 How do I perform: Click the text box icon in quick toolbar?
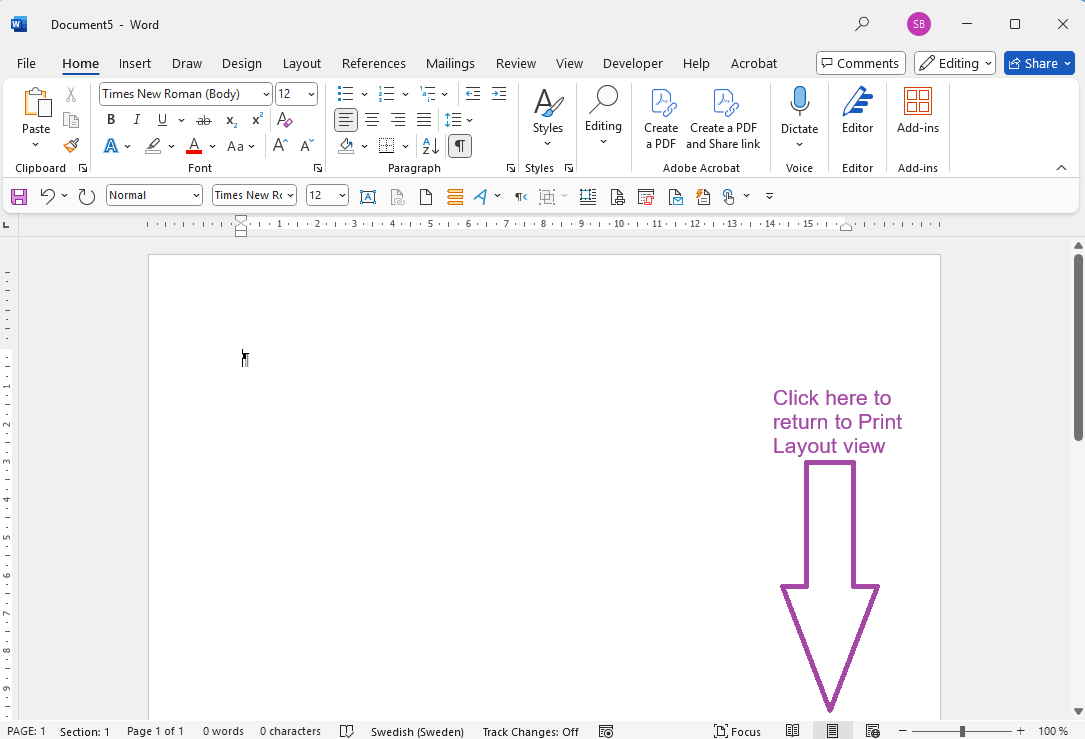[x=368, y=197]
